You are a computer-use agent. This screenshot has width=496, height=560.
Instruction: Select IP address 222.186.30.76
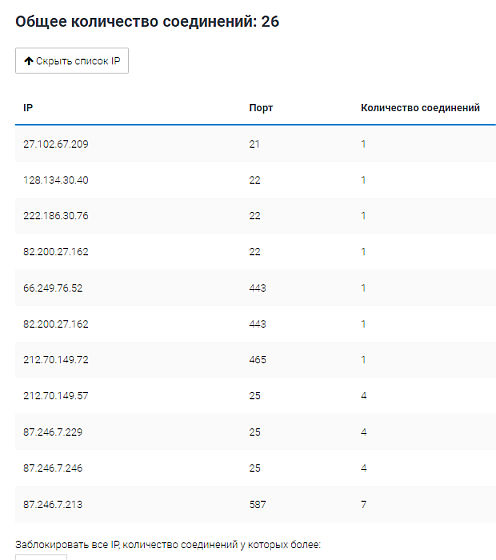click(56, 216)
